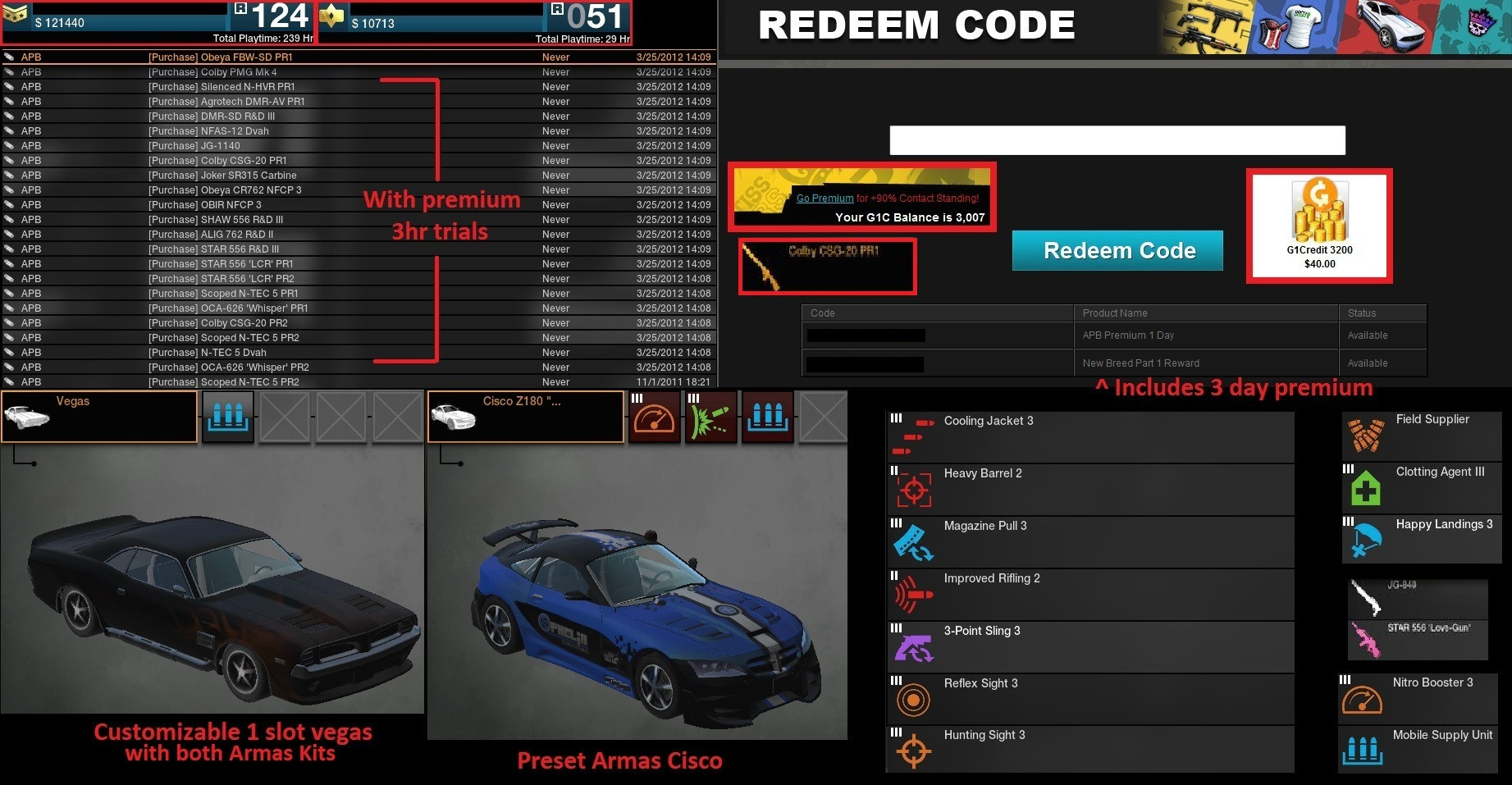The image size is (1512, 785).
Task: Select the Mobile Supply Unit icon in mod list
Action: coord(1362,750)
